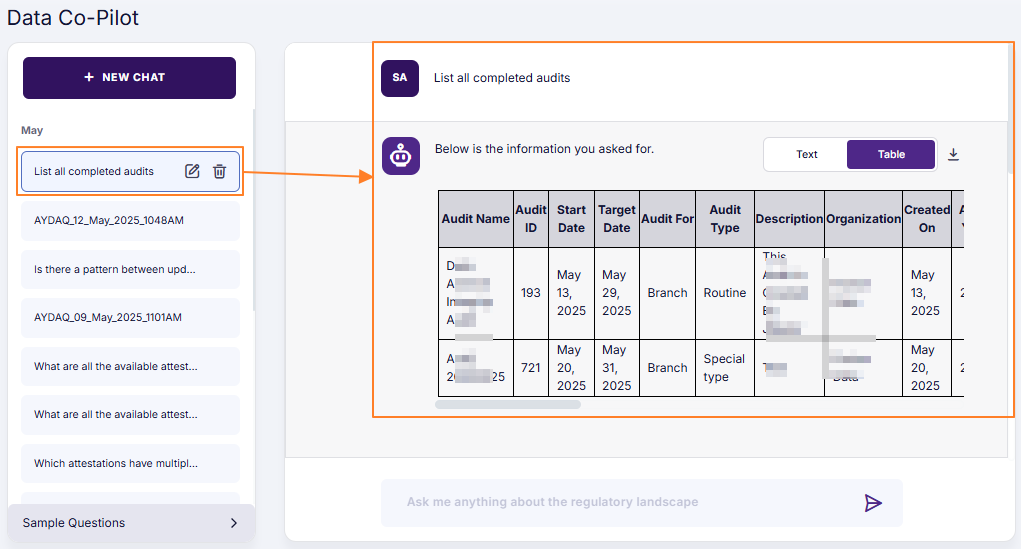
Task: Click the plus New Chat button
Action: point(129,78)
